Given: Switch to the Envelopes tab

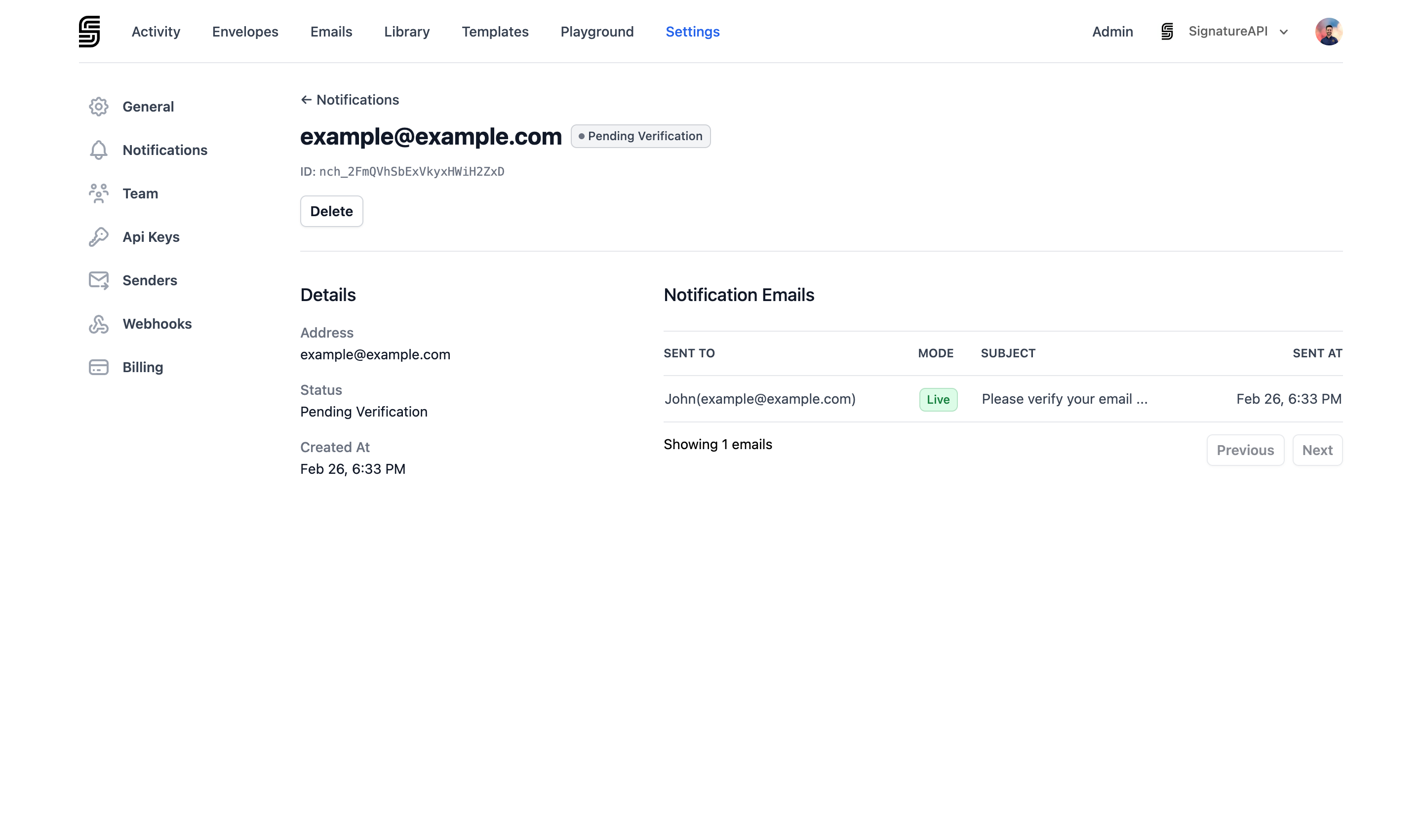Looking at the screenshot, I should 245,32.
